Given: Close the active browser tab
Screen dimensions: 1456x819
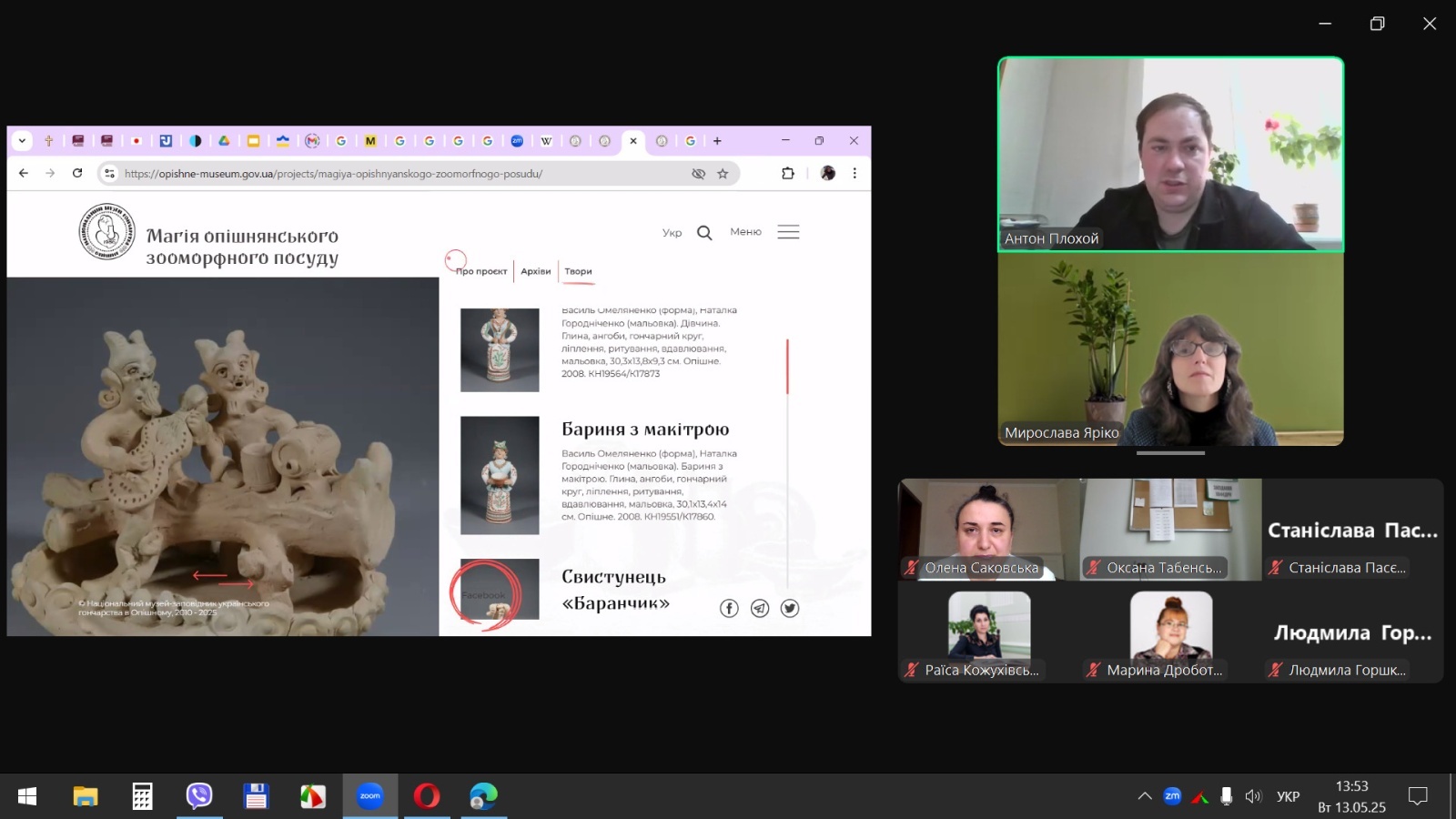Looking at the screenshot, I should [633, 141].
